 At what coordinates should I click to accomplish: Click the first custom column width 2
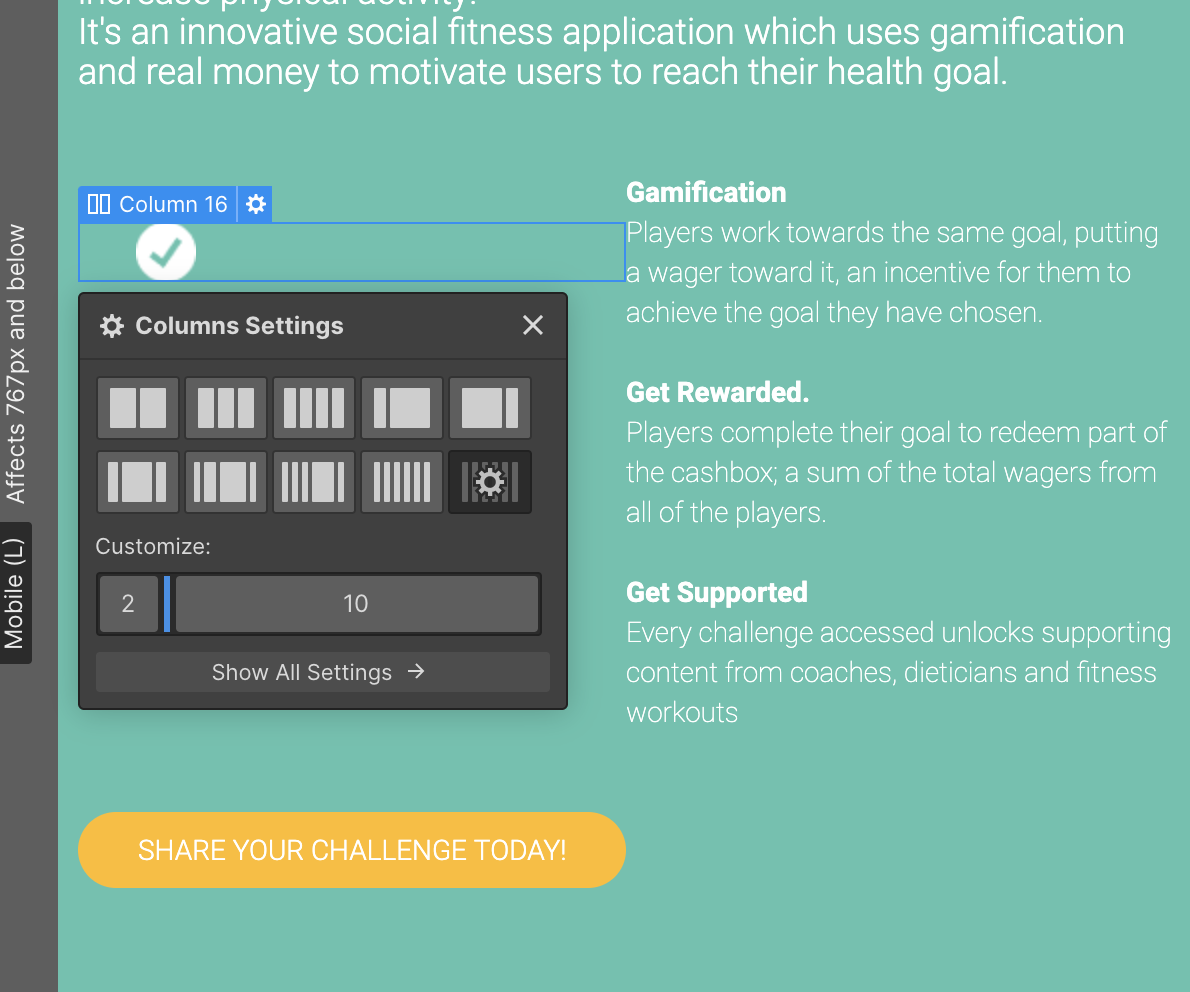pyautogui.click(x=128, y=603)
